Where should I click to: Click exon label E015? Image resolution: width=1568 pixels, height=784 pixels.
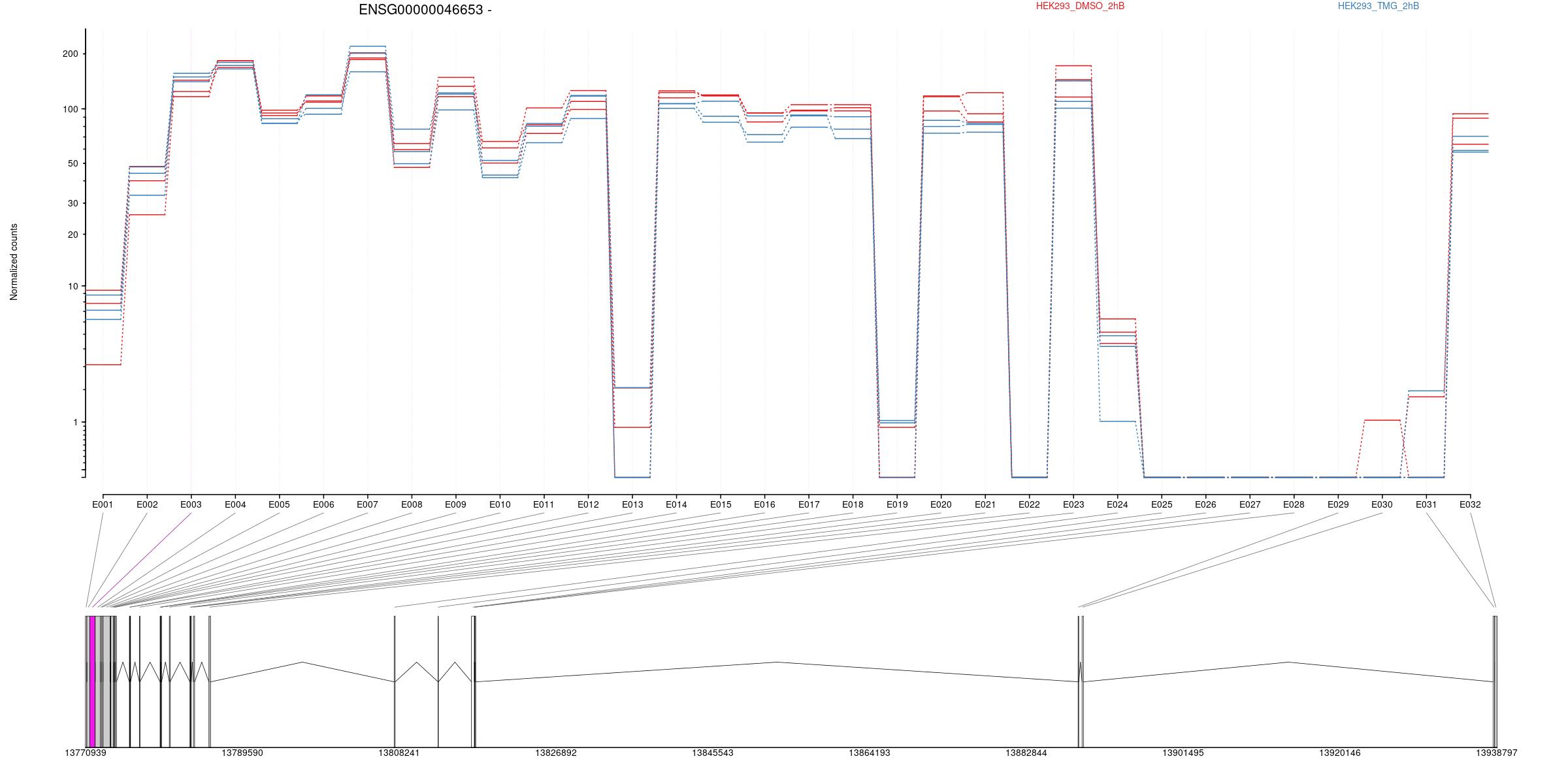[721, 504]
